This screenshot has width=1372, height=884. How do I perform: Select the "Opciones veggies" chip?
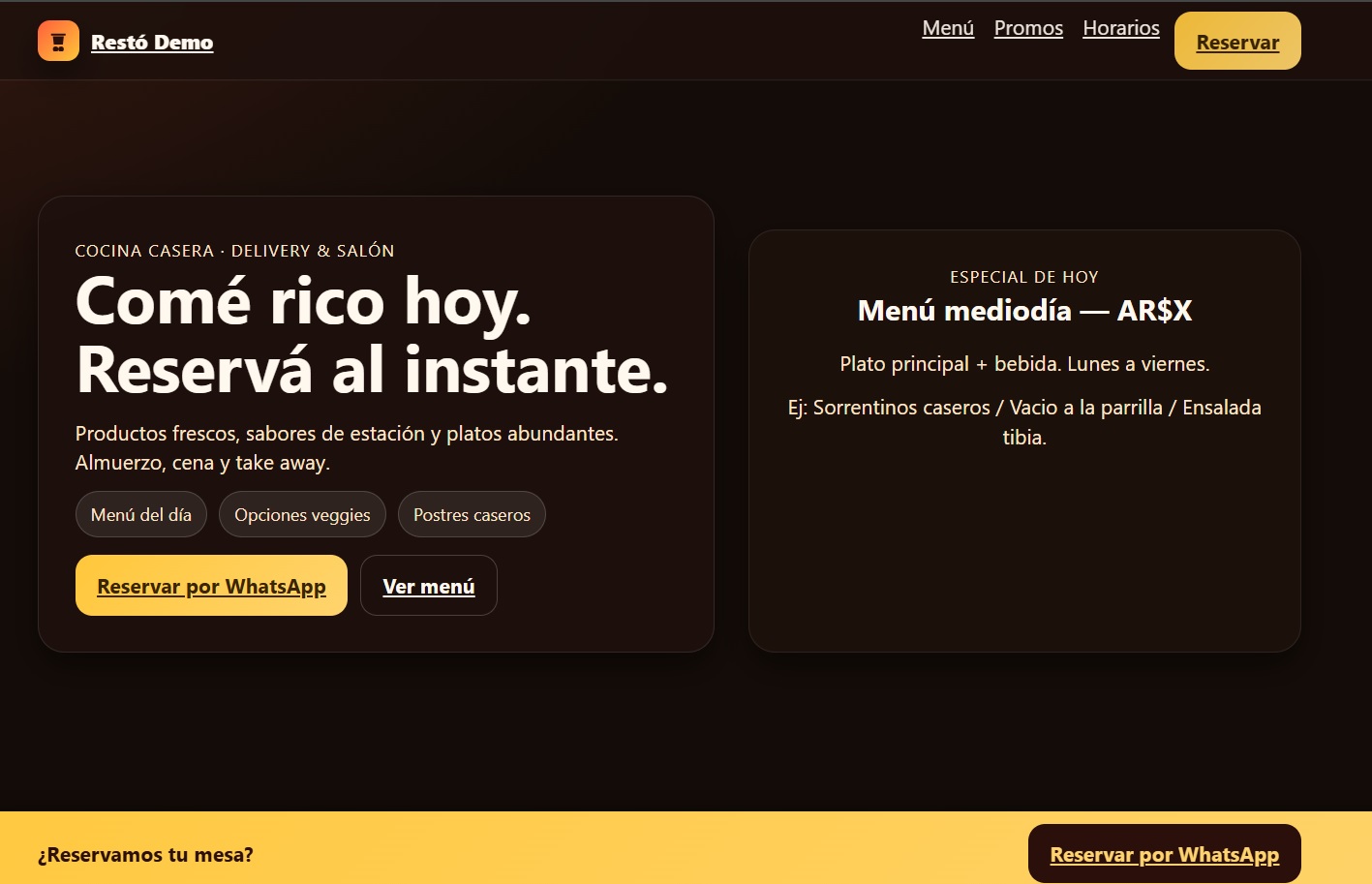(302, 514)
